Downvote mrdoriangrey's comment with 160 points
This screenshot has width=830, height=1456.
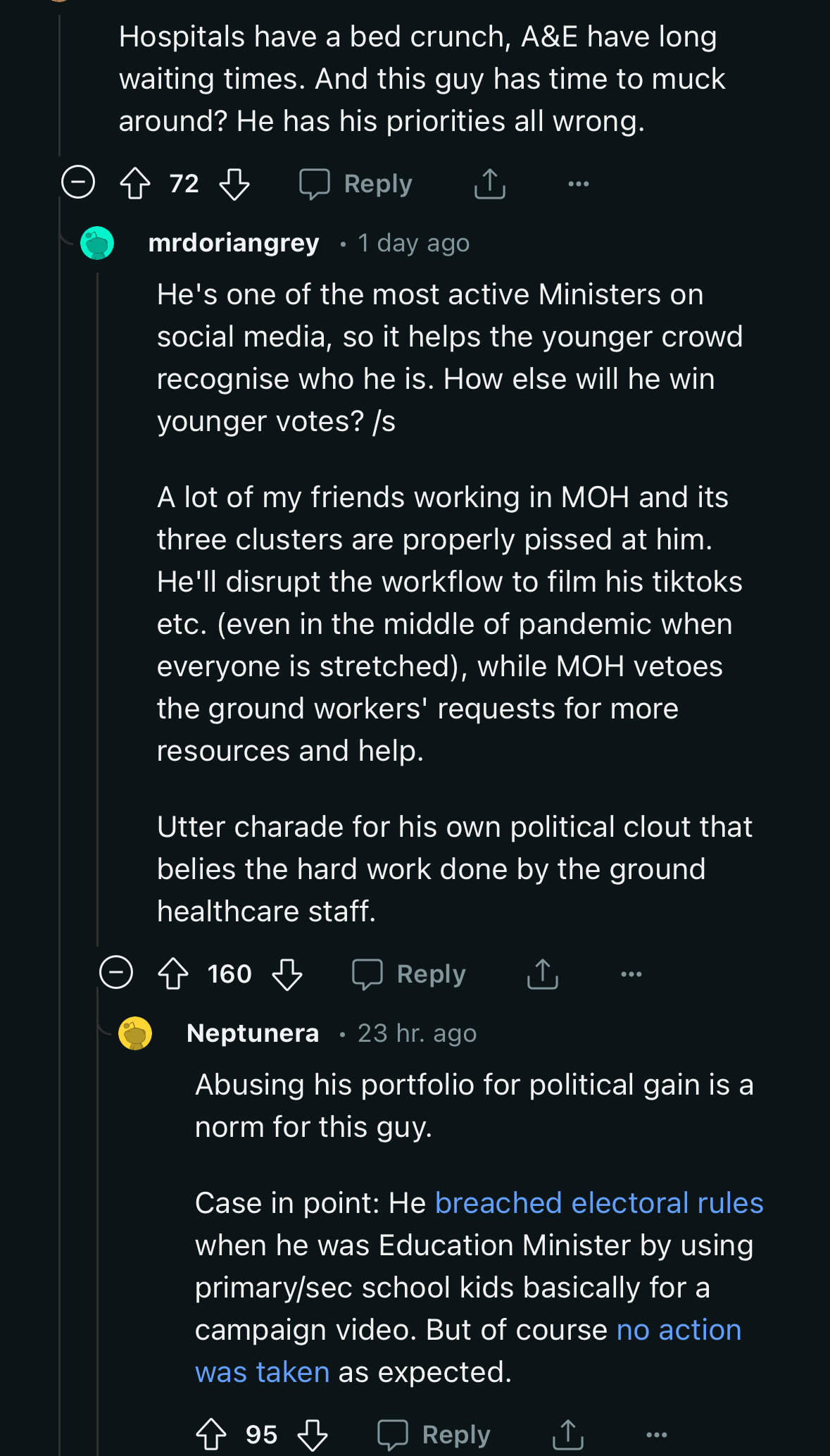click(x=287, y=974)
